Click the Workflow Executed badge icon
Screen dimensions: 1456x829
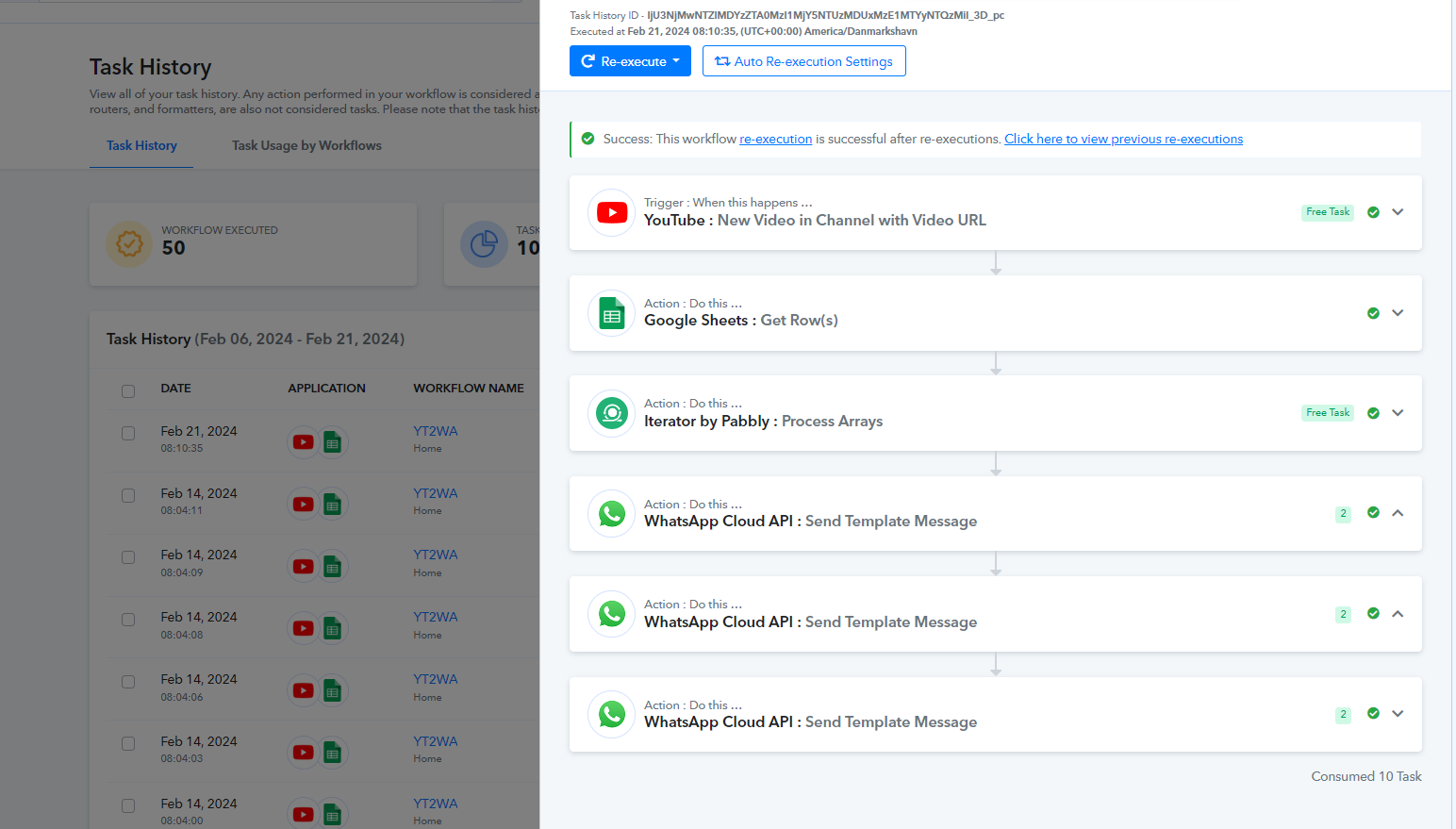coord(129,244)
